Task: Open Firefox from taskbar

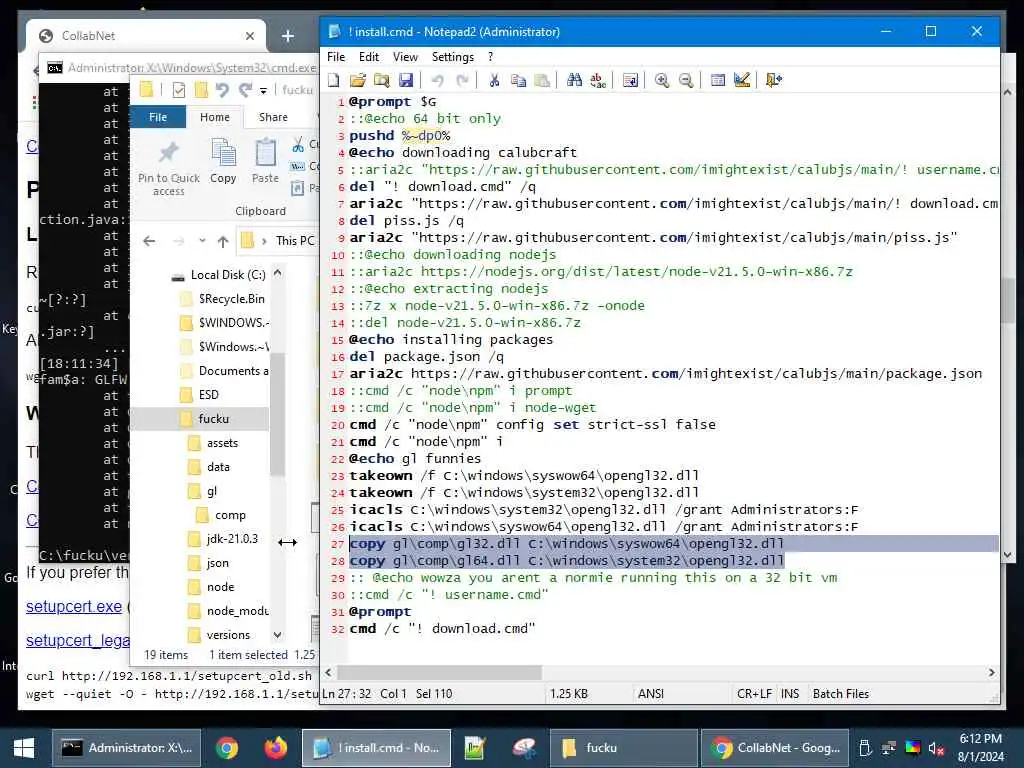Action: 276,748
